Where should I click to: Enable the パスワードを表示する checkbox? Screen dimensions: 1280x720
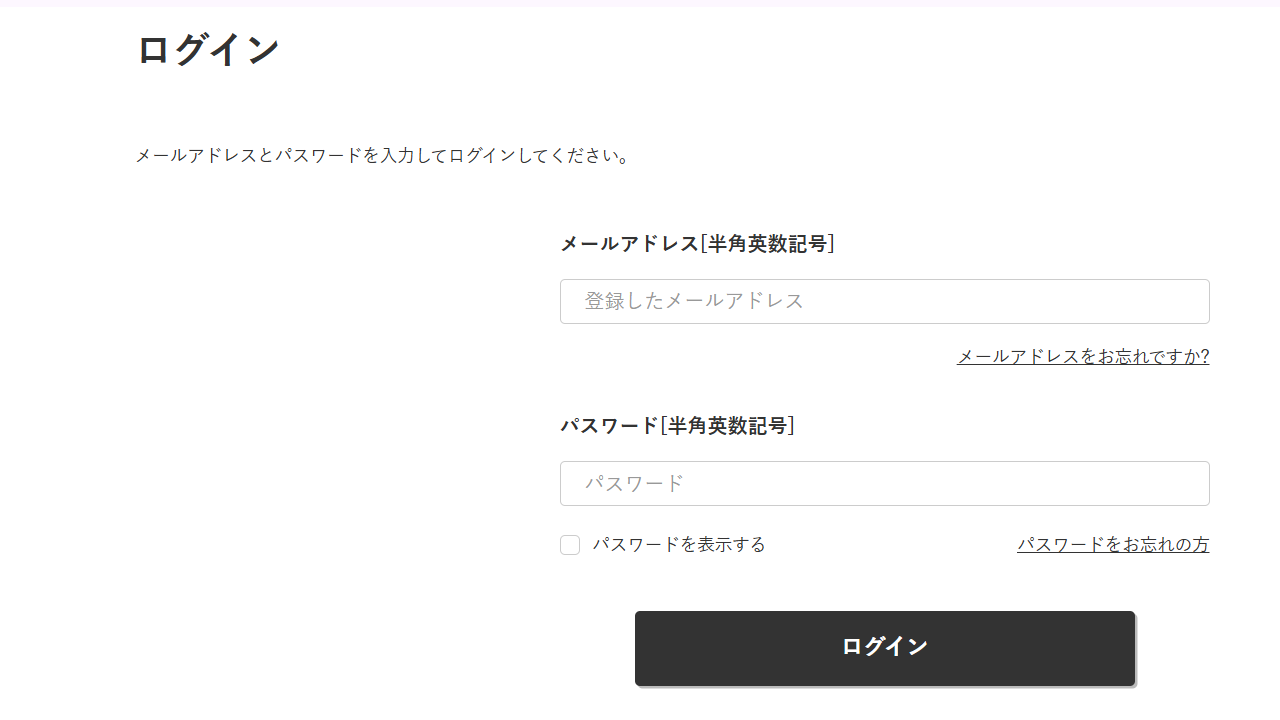pyautogui.click(x=570, y=545)
